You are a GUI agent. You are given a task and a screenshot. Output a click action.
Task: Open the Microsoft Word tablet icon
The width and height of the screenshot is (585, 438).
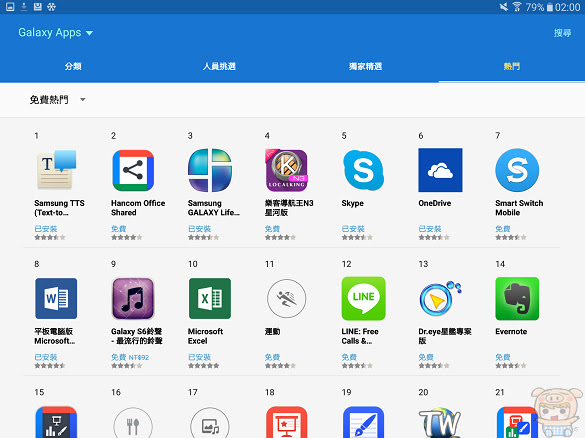(x=56, y=298)
